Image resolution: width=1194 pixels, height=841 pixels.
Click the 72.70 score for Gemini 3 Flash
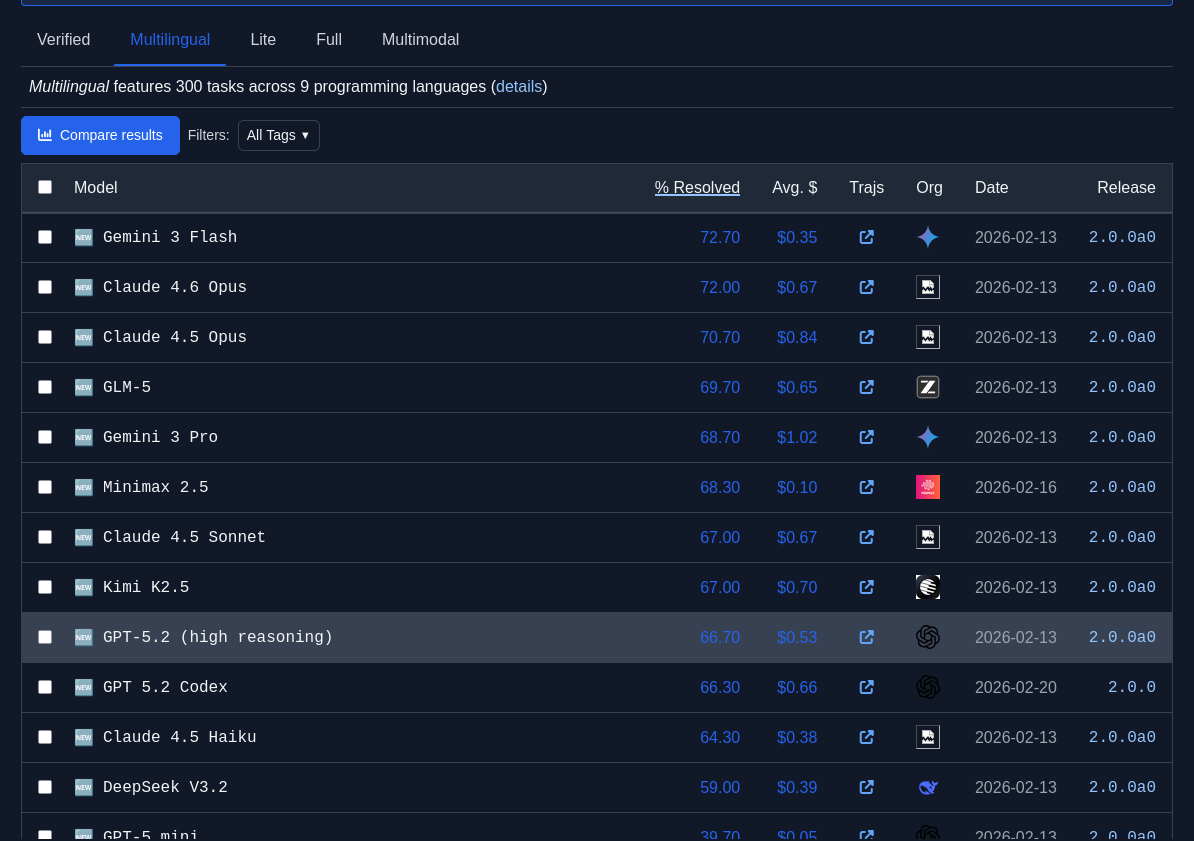click(x=719, y=238)
